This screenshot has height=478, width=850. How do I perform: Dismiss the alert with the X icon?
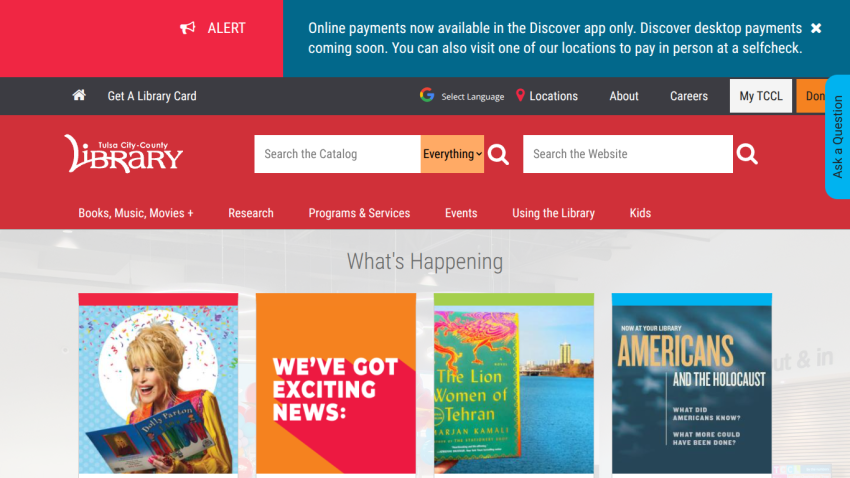pyautogui.click(x=816, y=28)
